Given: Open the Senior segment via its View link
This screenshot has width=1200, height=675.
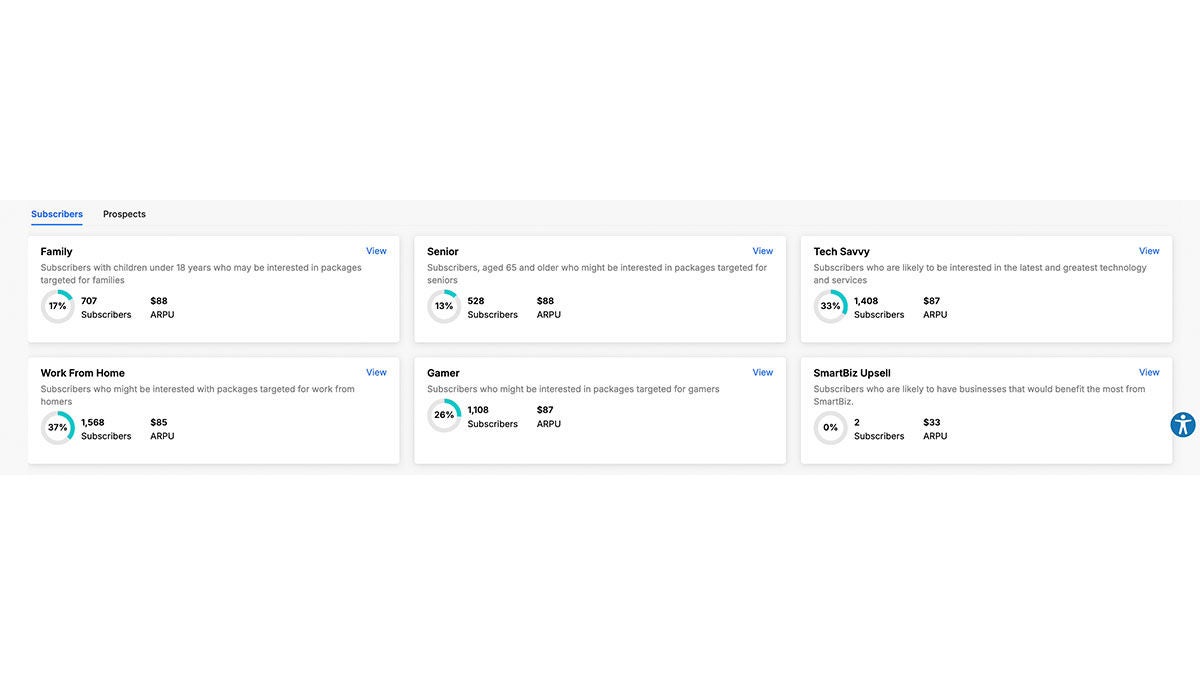Looking at the screenshot, I should coord(762,251).
